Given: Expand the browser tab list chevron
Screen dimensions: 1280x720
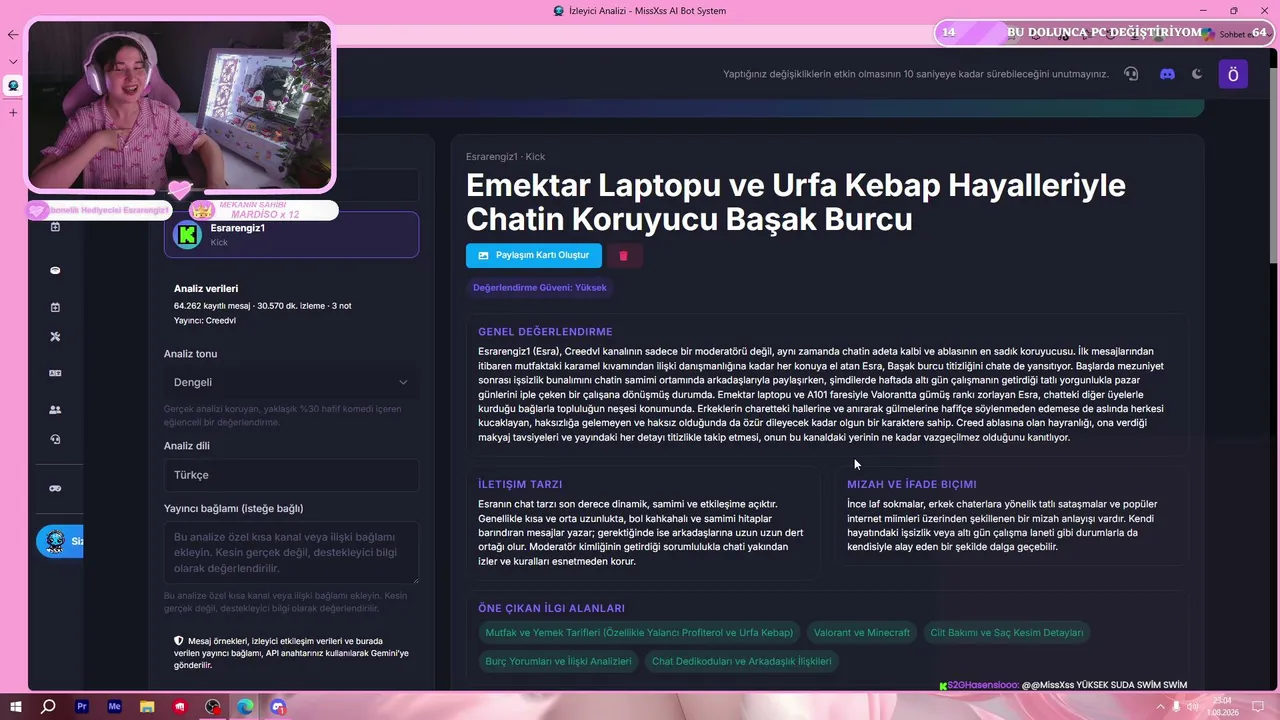Looking at the screenshot, I should coord(13,61).
